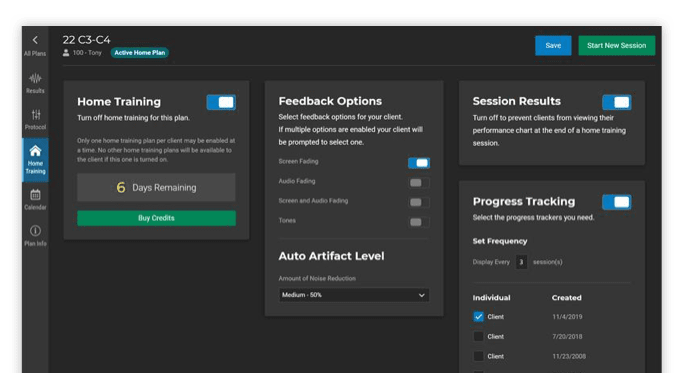This screenshot has height=373, width=684.
Task: Open the Protocol sliders icon
Action: click(36, 114)
